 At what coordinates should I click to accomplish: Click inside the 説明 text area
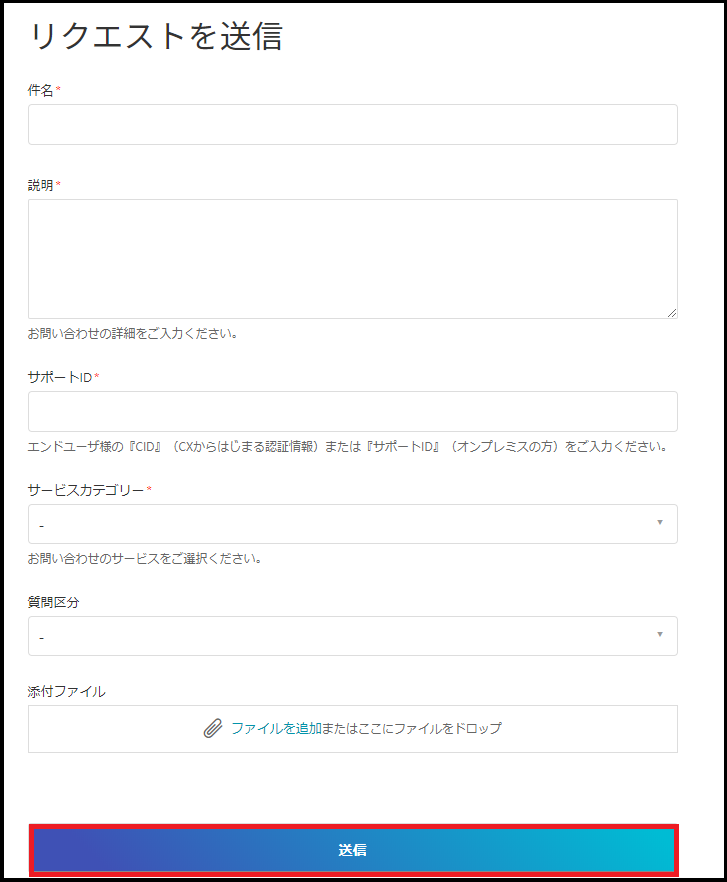[352, 258]
